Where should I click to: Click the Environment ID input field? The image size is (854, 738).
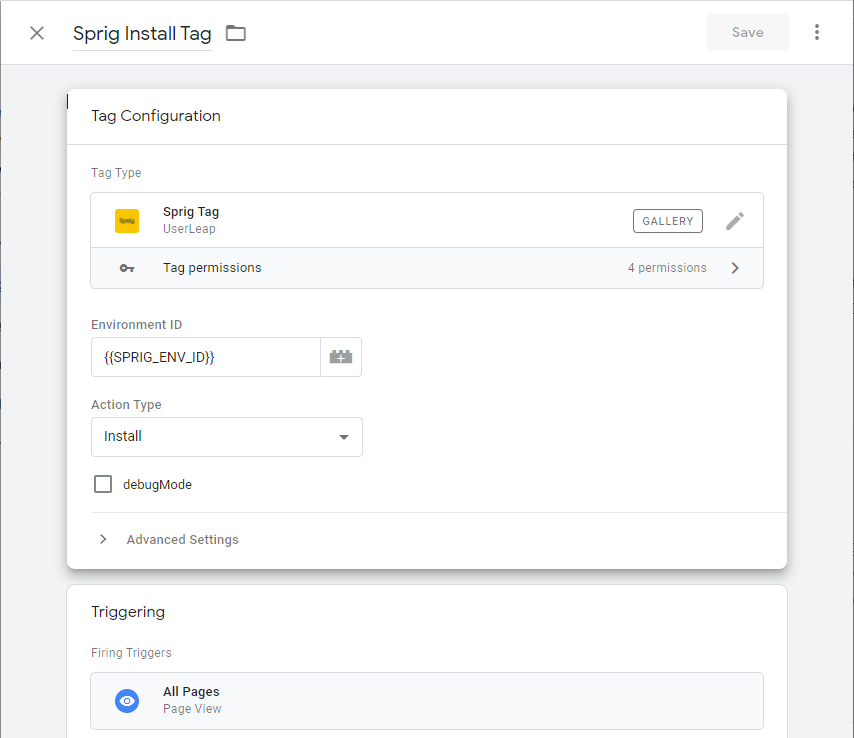click(x=205, y=357)
